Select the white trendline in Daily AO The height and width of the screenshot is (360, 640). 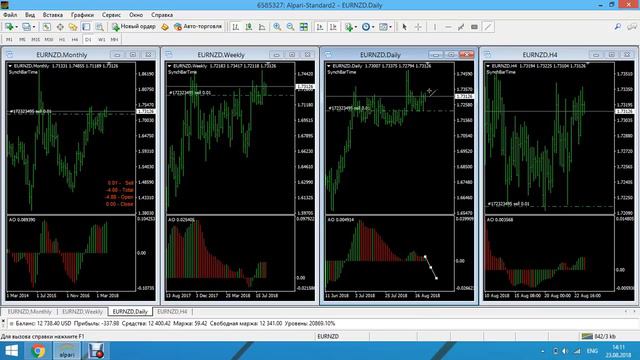(x=431, y=267)
